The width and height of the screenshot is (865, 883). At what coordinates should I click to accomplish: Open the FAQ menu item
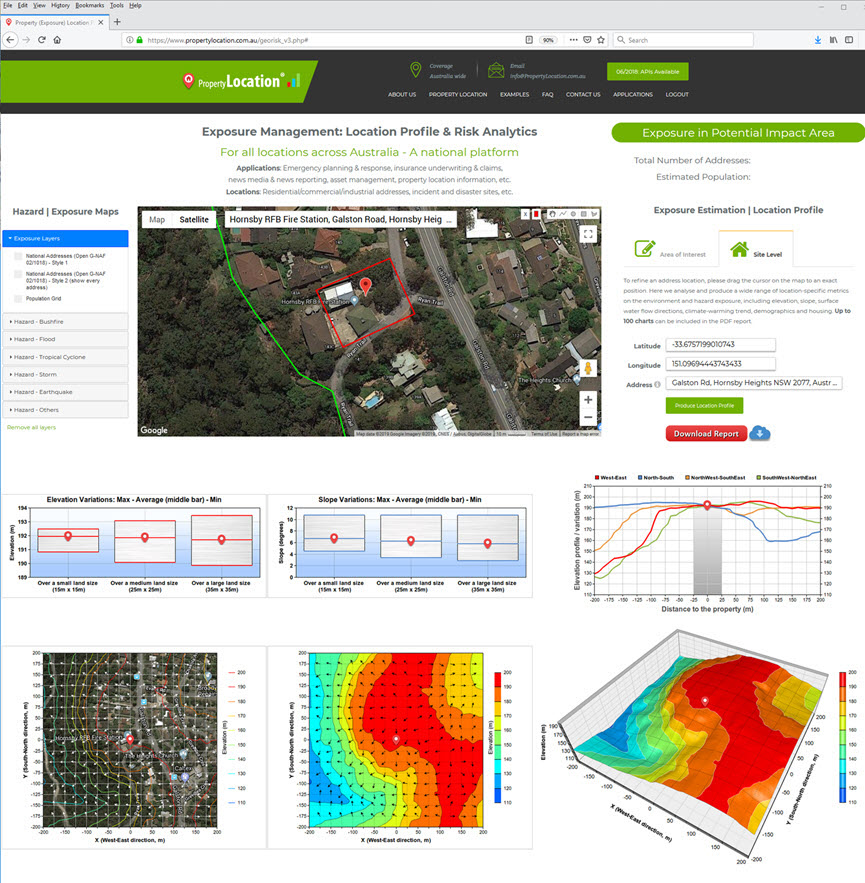tap(547, 95)
